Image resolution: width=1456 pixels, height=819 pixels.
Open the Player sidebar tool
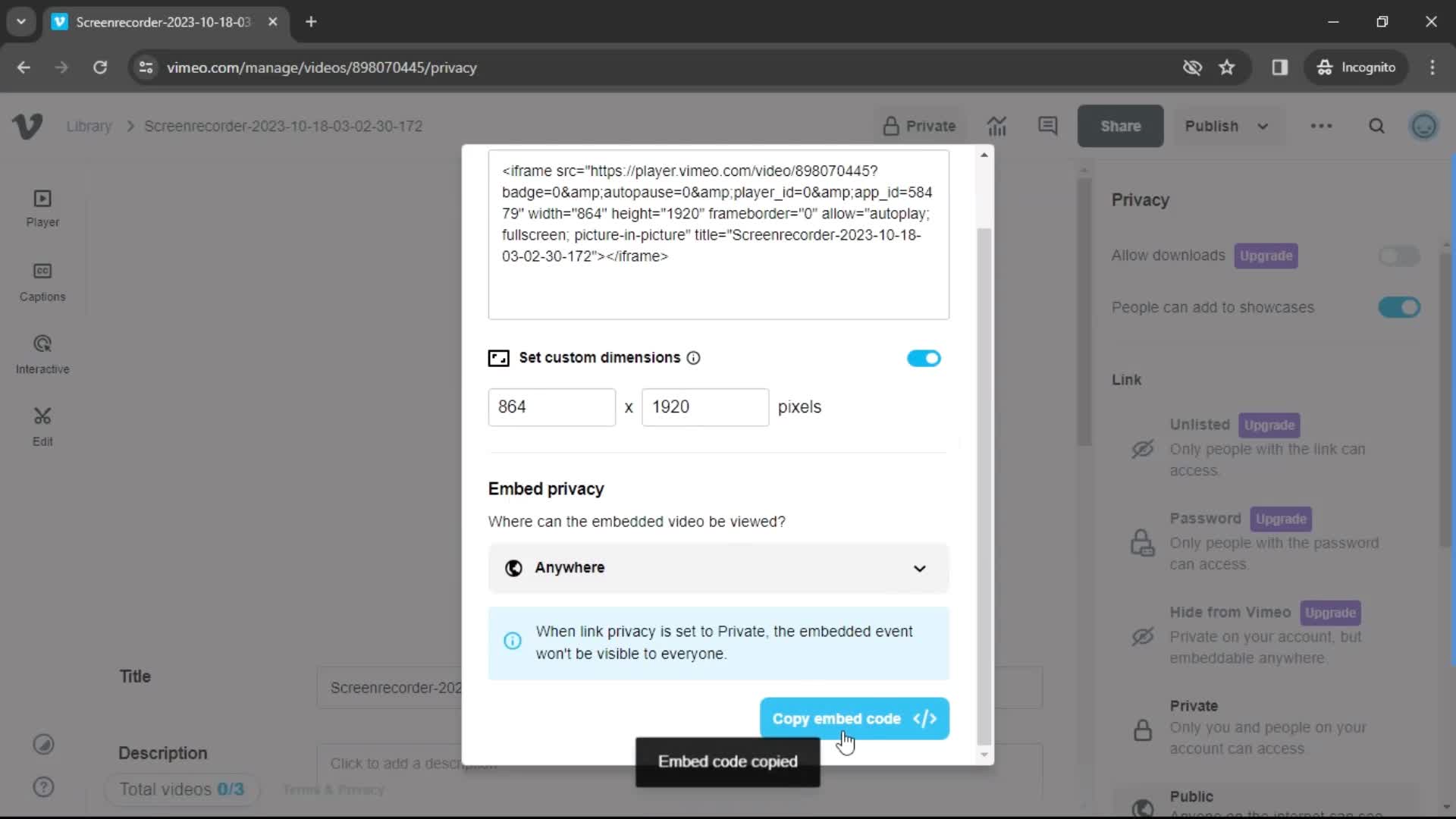(x=42, y=209)
